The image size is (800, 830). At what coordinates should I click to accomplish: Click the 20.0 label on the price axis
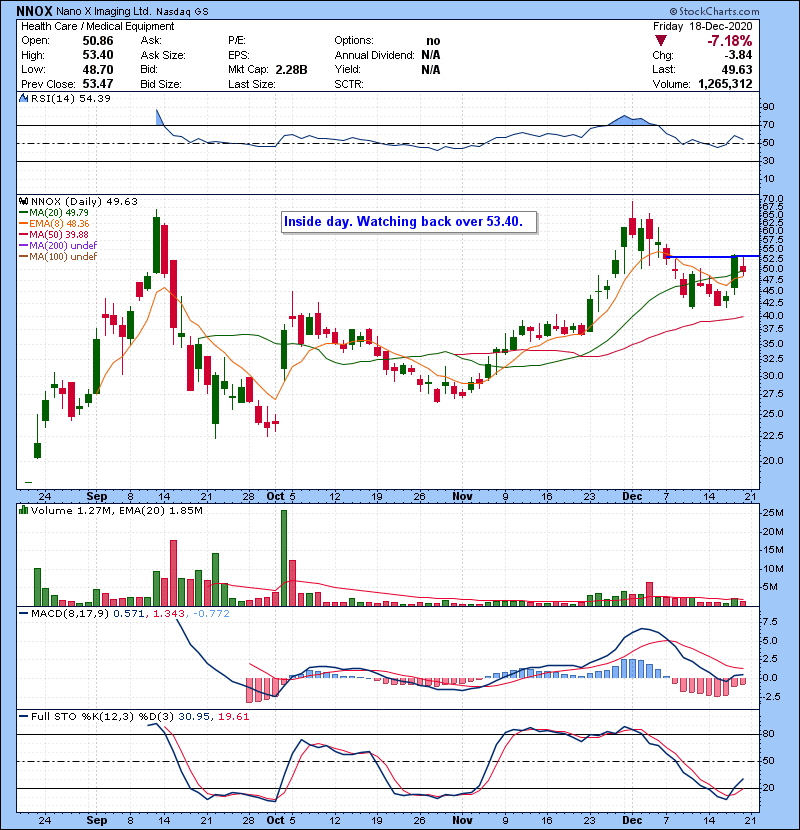click(x=772, y=461)
